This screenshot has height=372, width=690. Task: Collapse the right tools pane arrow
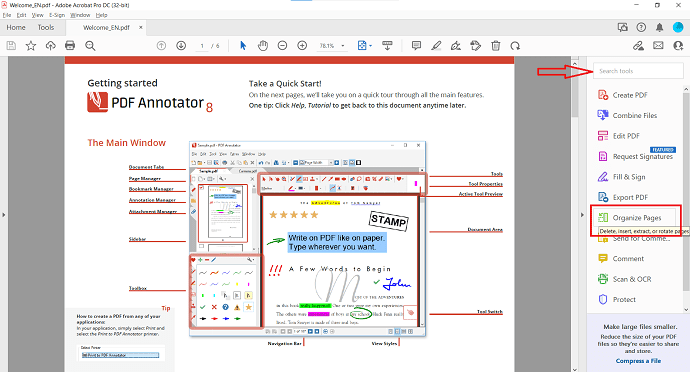(582, 215)
